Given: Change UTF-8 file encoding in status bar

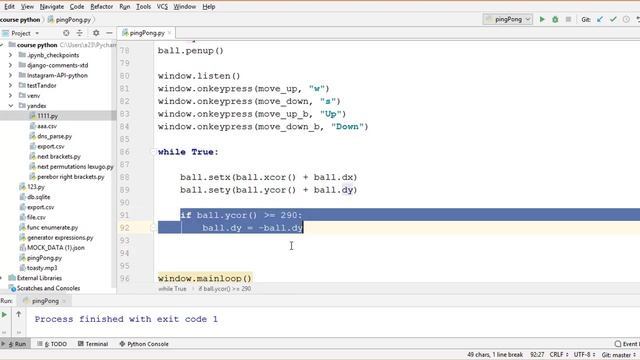Looking at the screenshot, I should pos(584,355).
